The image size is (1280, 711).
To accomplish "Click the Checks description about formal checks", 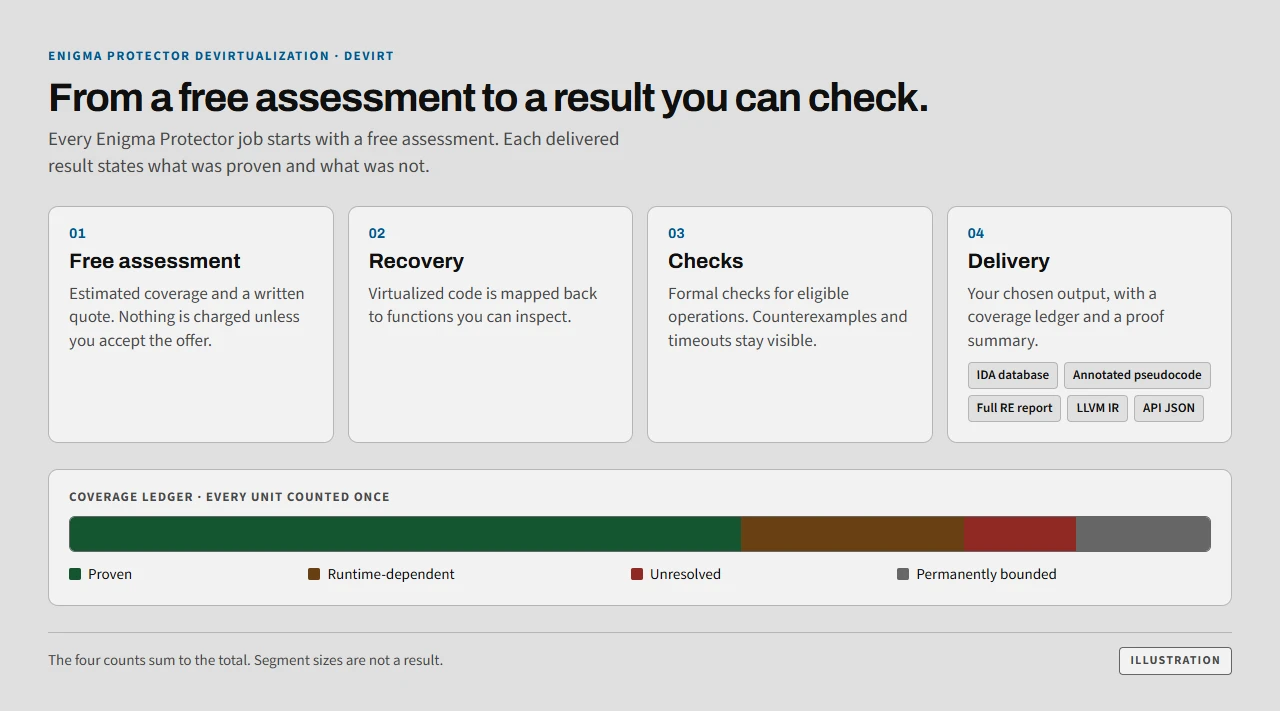I will [788, 317].
